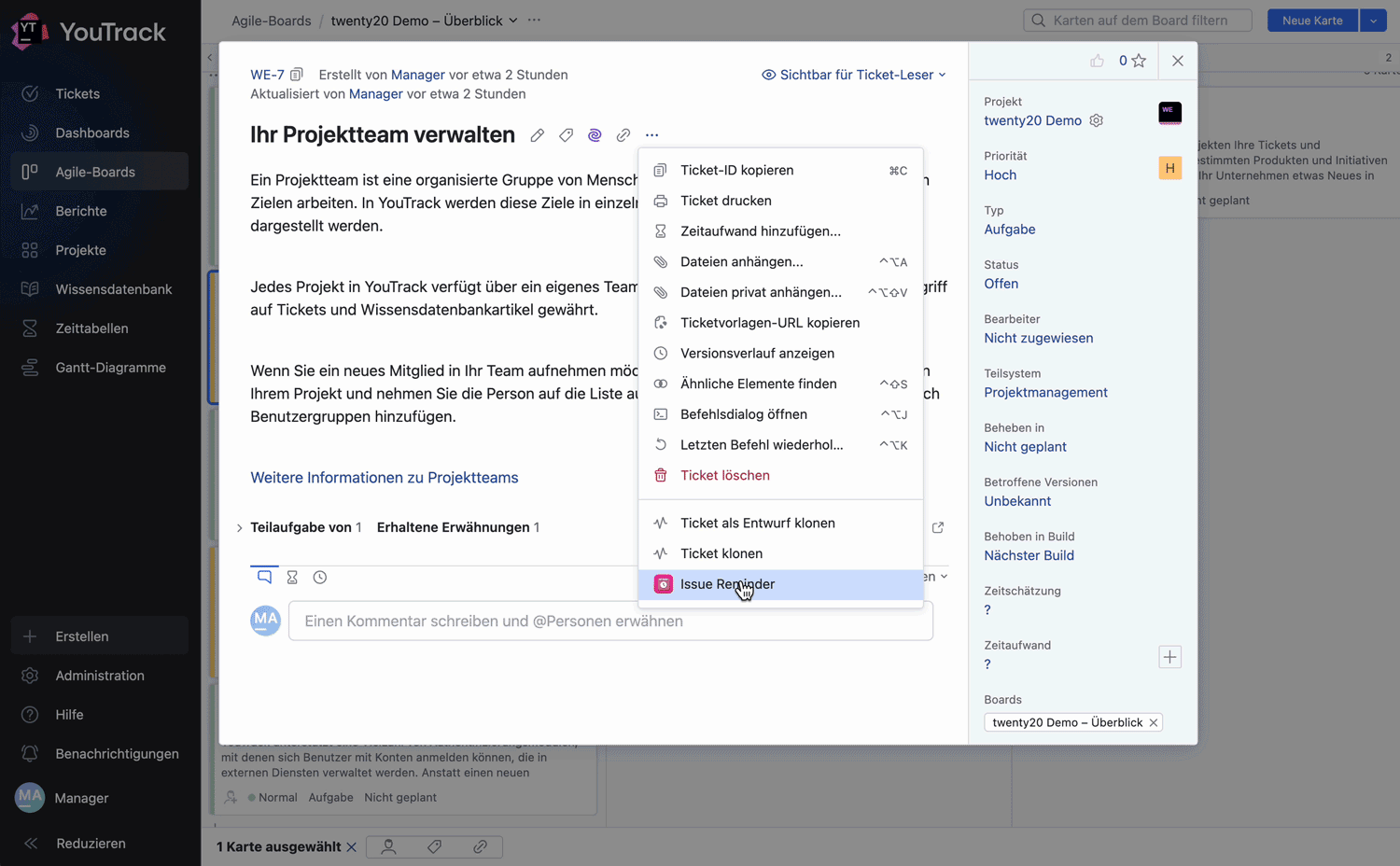Expand the Teilaufgabe von section
The width and height of the screenshot is (1400, 866).
240,528
